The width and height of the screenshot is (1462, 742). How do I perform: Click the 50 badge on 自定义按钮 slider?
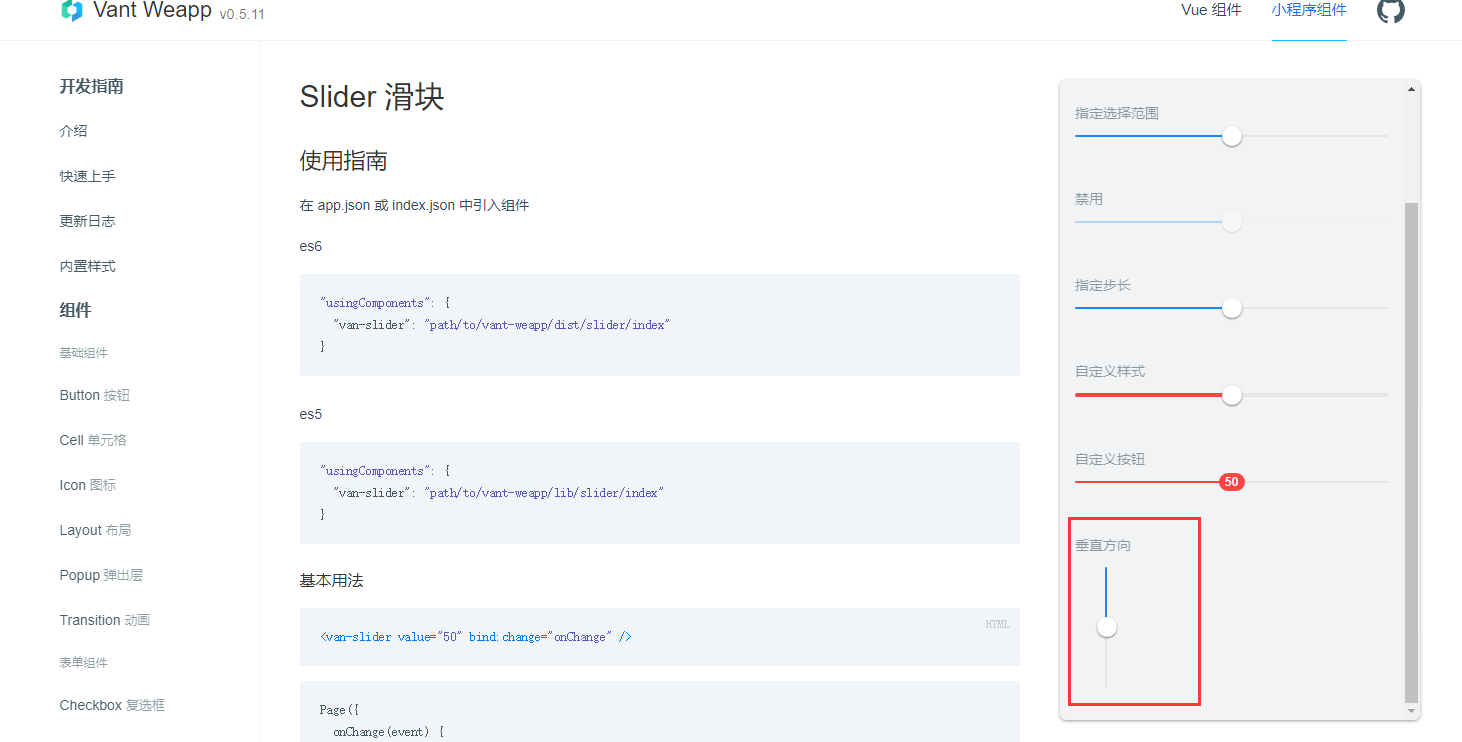(x=1231, y=482)
